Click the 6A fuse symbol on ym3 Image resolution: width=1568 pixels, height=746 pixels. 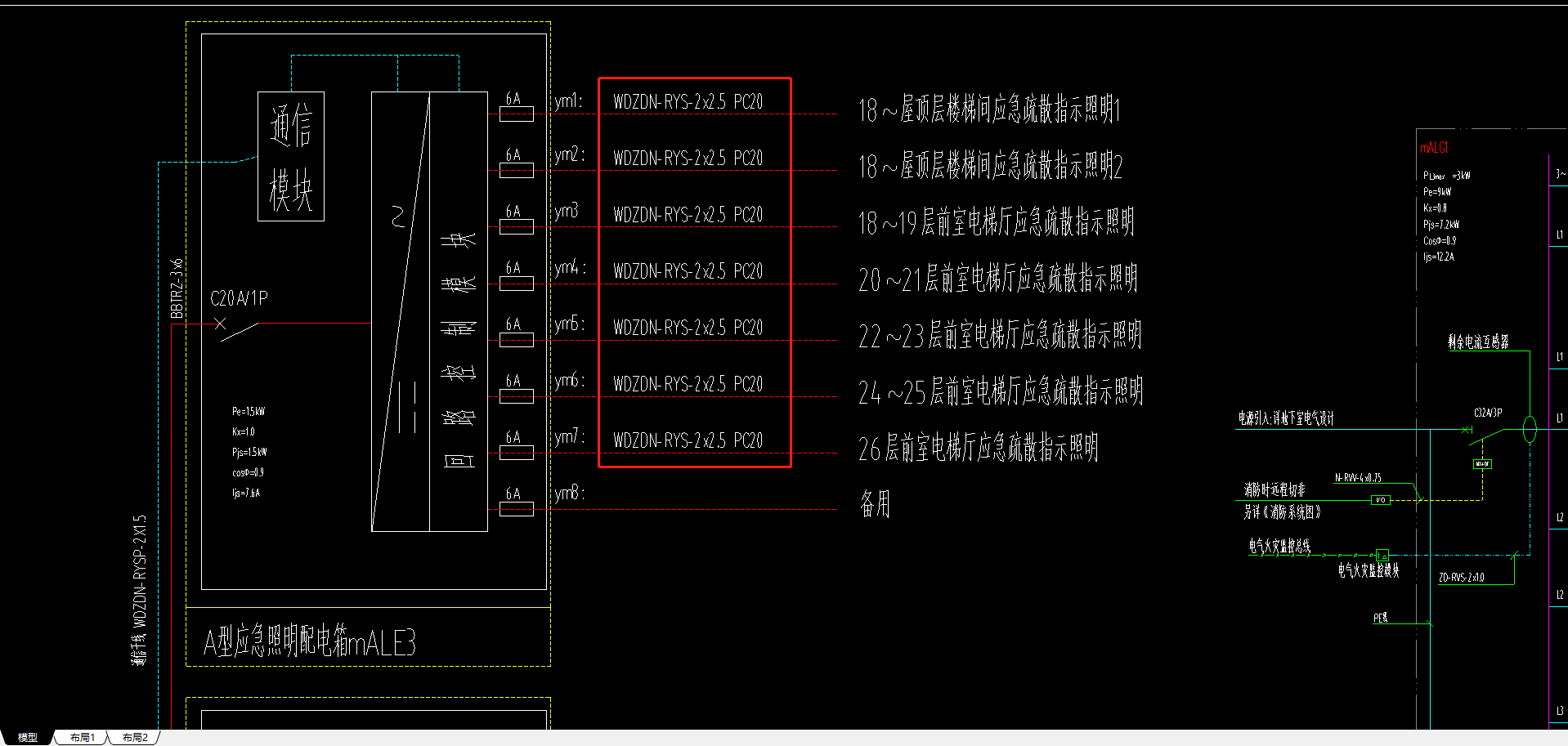(x=516, y=227)
